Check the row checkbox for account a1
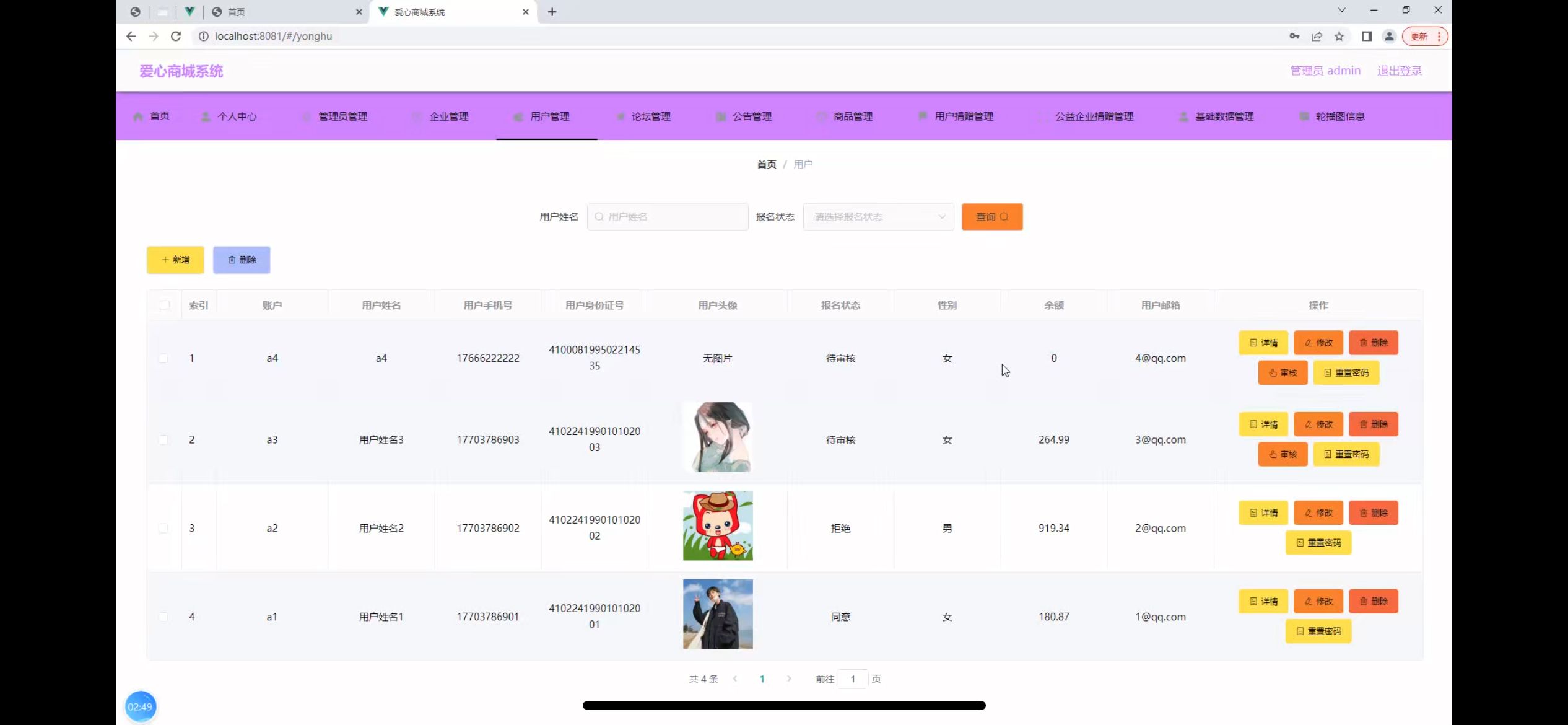This screenshot has width=1568, height=725. [163, 617]
